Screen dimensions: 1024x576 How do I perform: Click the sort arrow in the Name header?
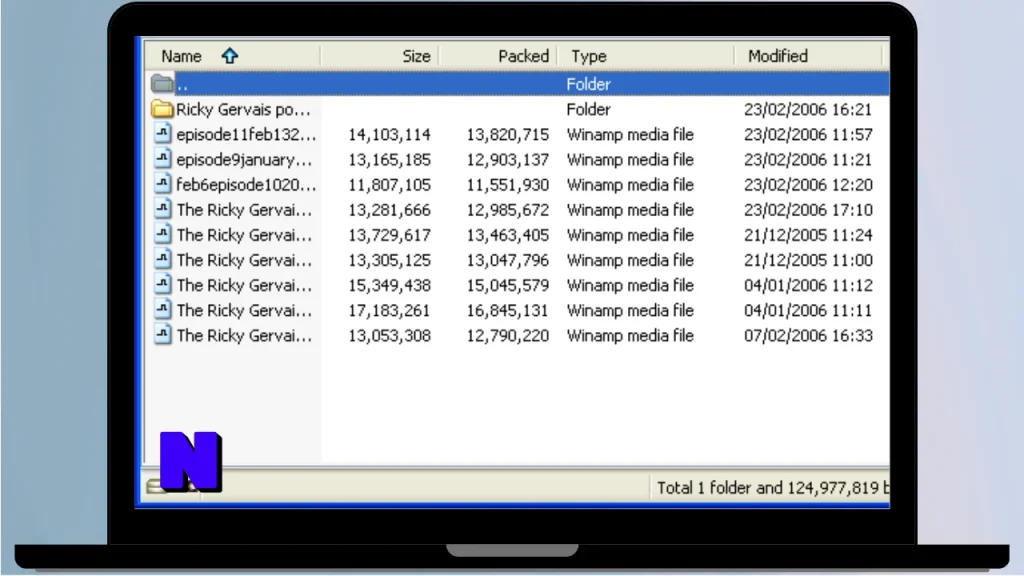(229, 56)
